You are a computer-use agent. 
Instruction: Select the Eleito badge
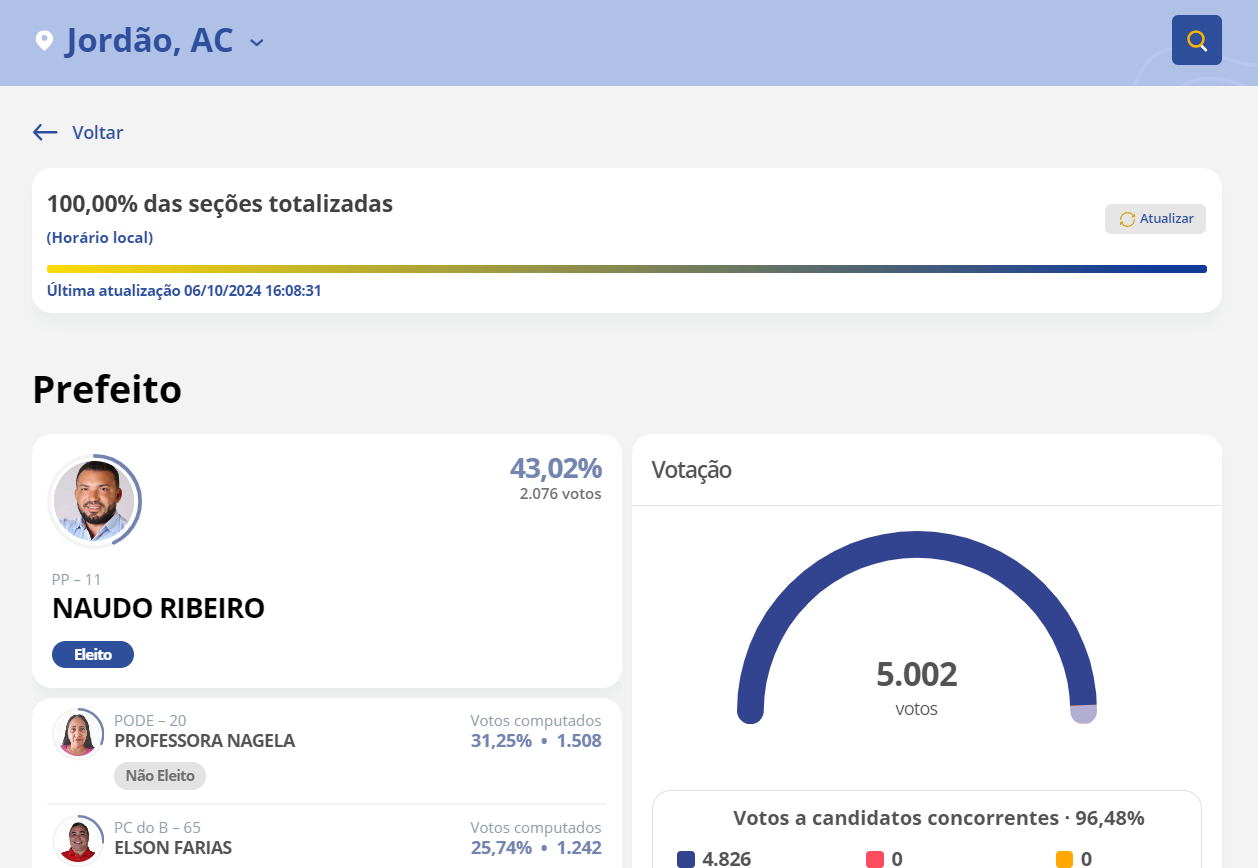click(93, 655)
